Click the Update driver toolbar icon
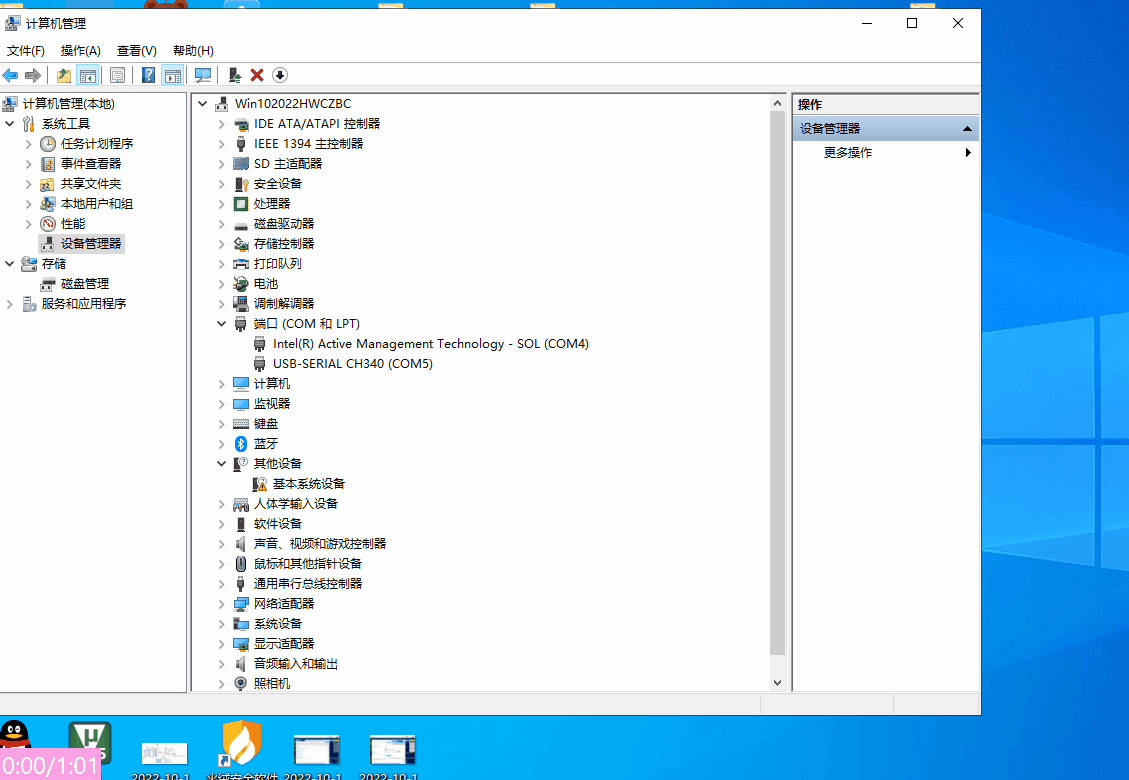Screen dimensions: 1129x780 click(235, 75)
